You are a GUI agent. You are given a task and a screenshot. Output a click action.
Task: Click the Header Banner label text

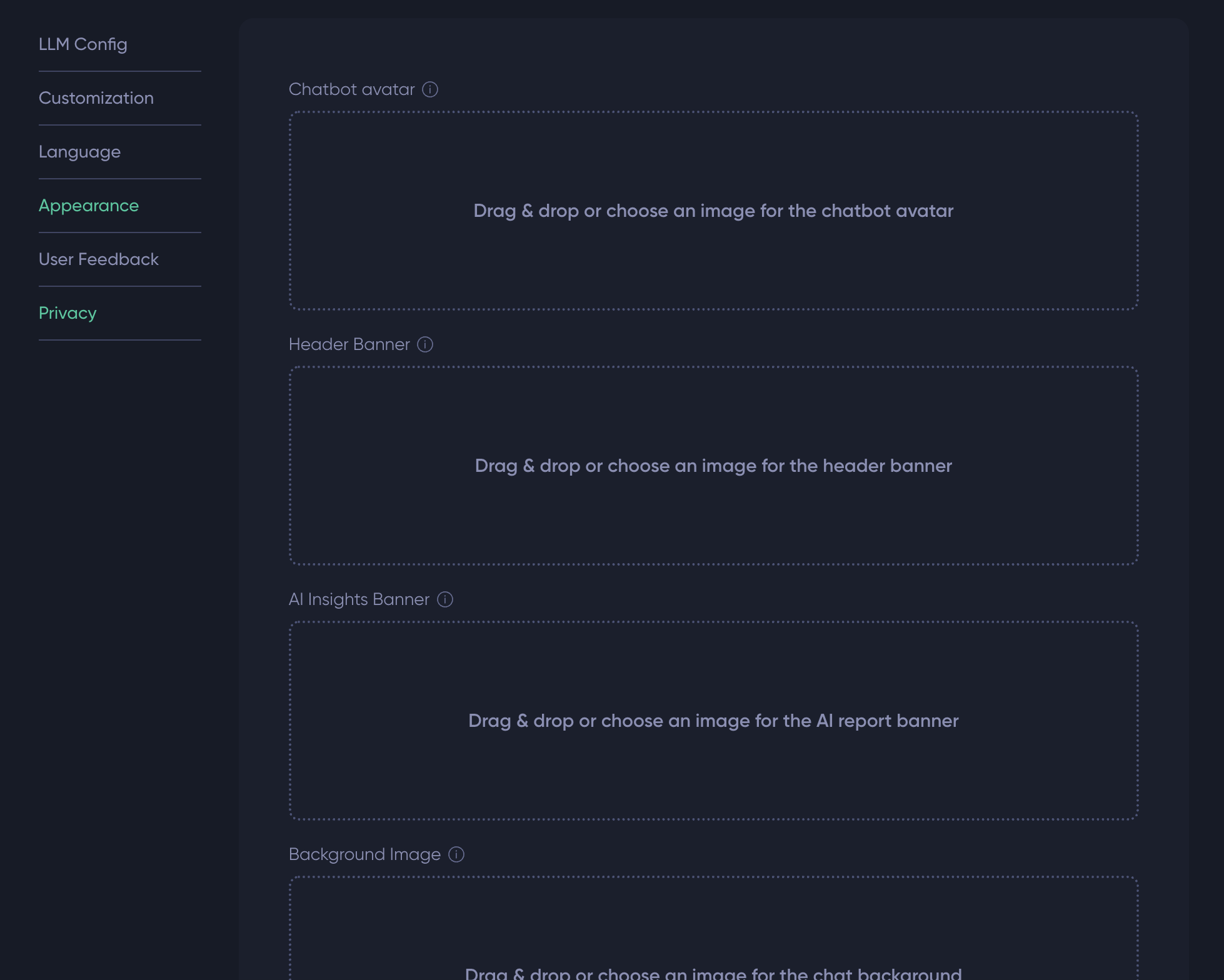(x=349, y=344)
